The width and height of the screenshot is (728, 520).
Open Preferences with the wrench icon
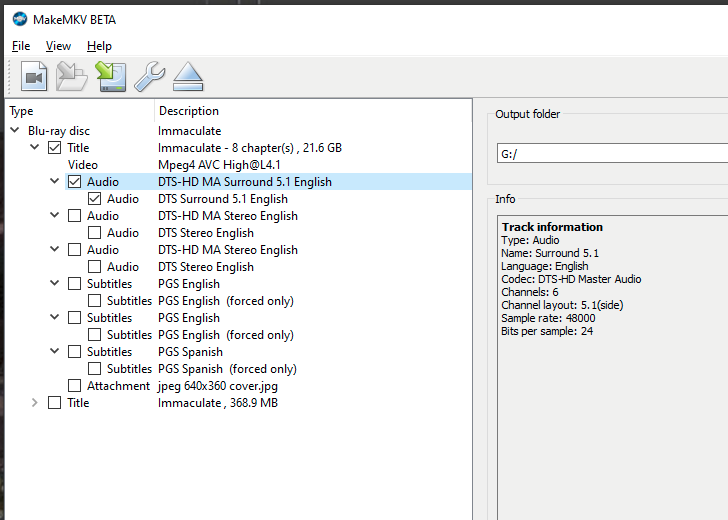(149, 76)
